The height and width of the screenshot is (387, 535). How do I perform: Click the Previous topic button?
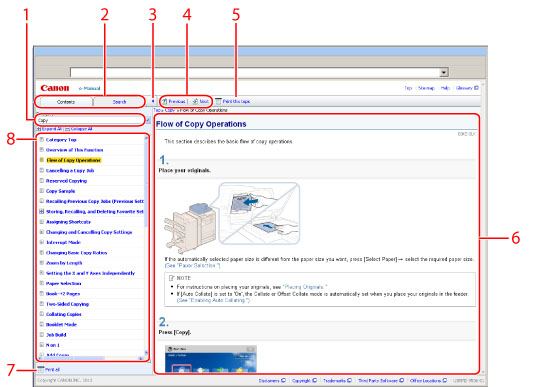pyautogui.click(x=174, y=101)
